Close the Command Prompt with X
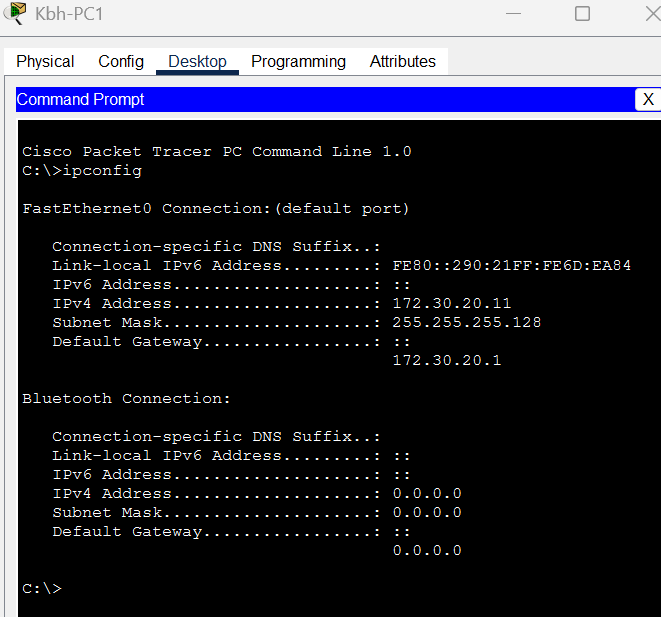Image resolution: width=661 pixels, height=617 pixels. tap(648, 99)
